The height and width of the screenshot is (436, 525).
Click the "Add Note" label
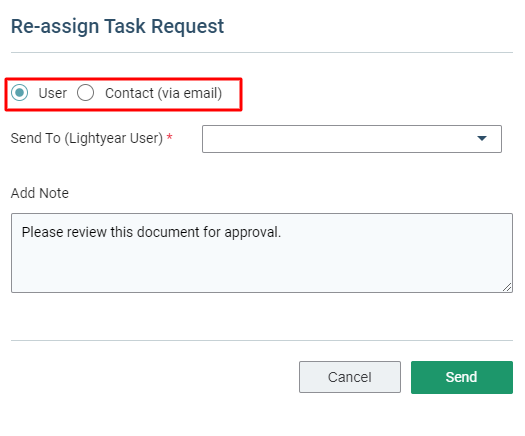pyautogui.click(x=40, y=193)
